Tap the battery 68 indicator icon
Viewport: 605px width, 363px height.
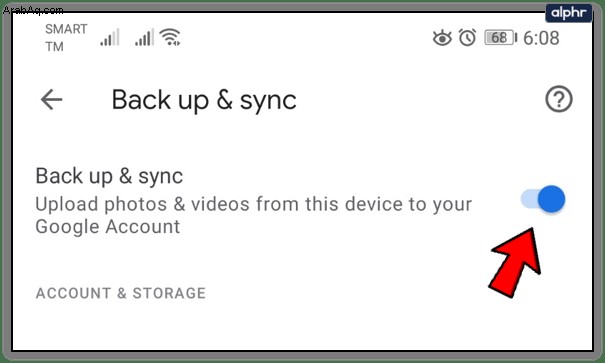coord(500,38)
